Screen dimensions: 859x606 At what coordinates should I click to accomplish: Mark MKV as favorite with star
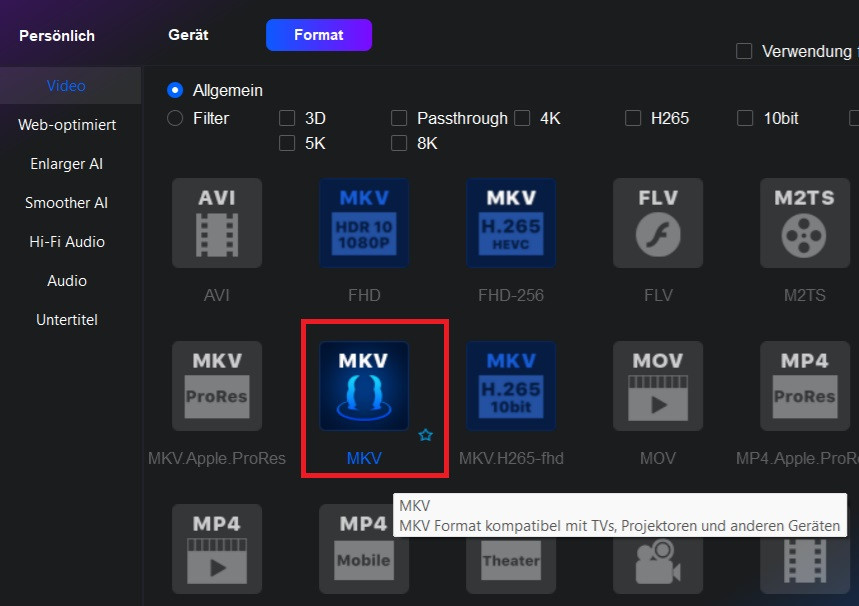(x=426, y=435)
